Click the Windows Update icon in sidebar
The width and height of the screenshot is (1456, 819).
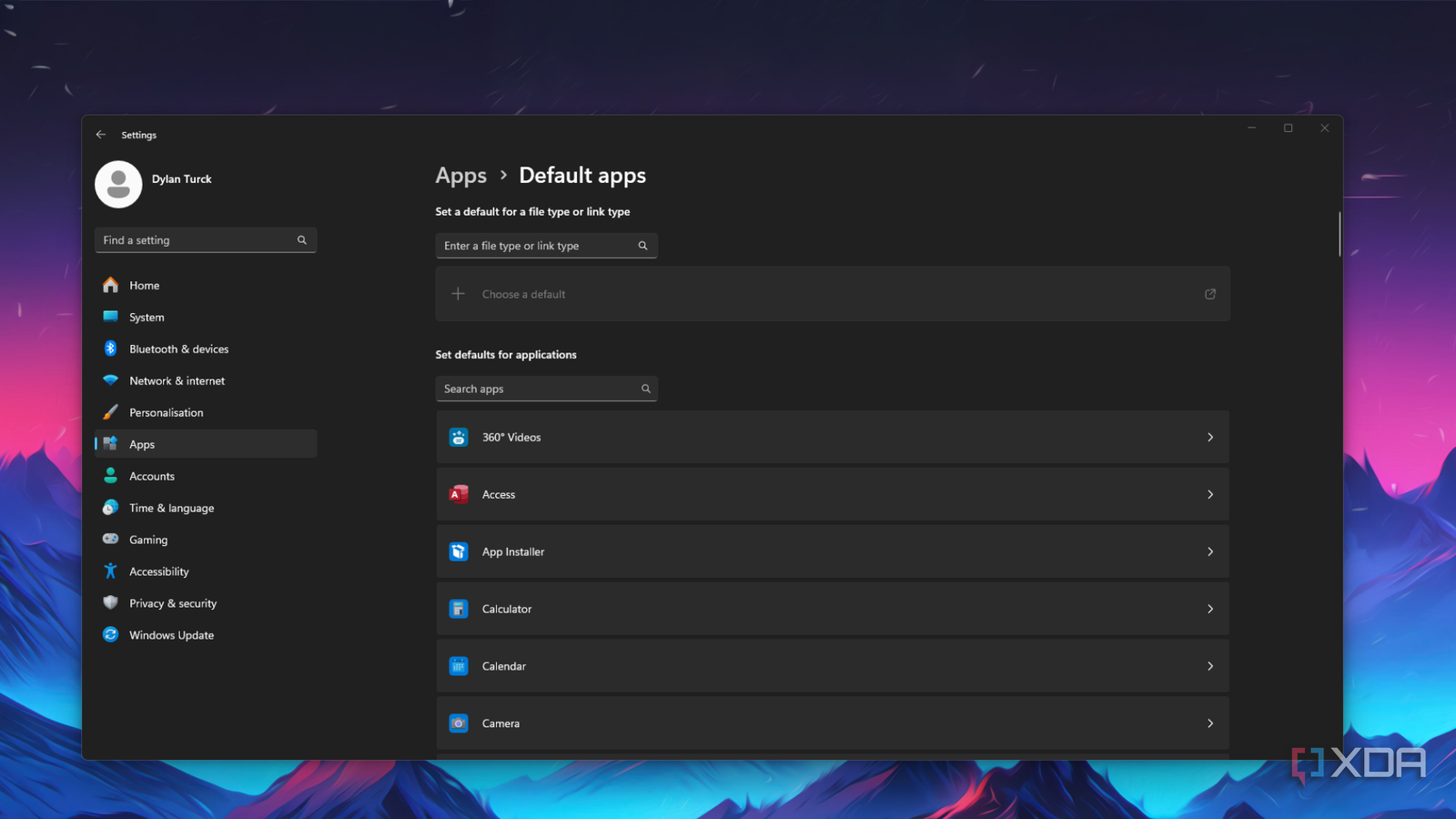pyautogui.click(x=110, y=635)
